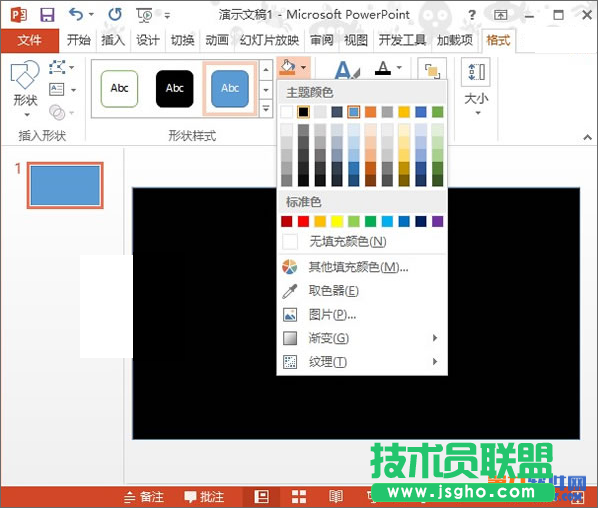
Task: Click the Comments (批注) button in status bar
Action: [204, 497]
